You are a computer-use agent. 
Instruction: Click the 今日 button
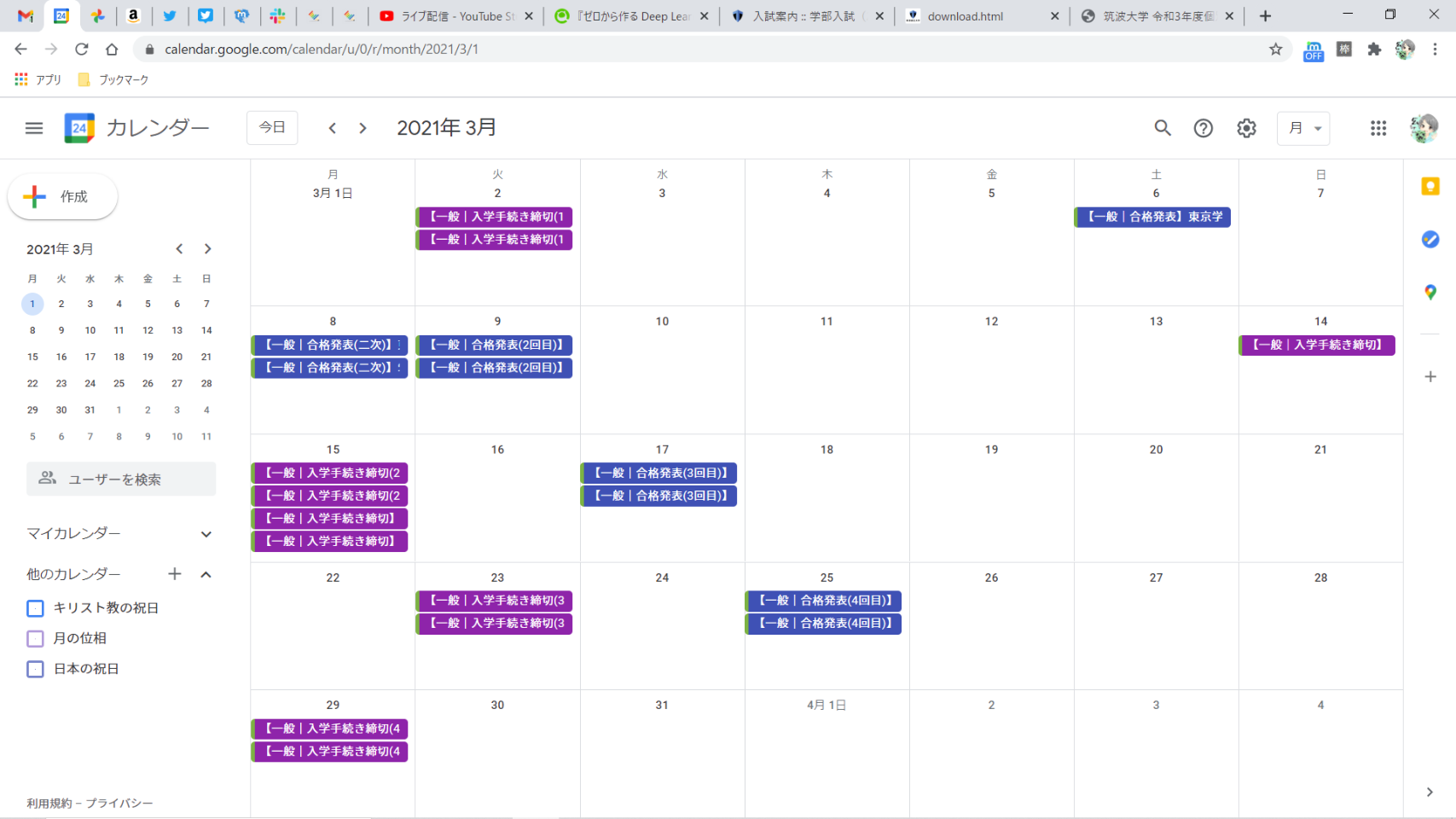pyautogui.click(x=272, y=128)
